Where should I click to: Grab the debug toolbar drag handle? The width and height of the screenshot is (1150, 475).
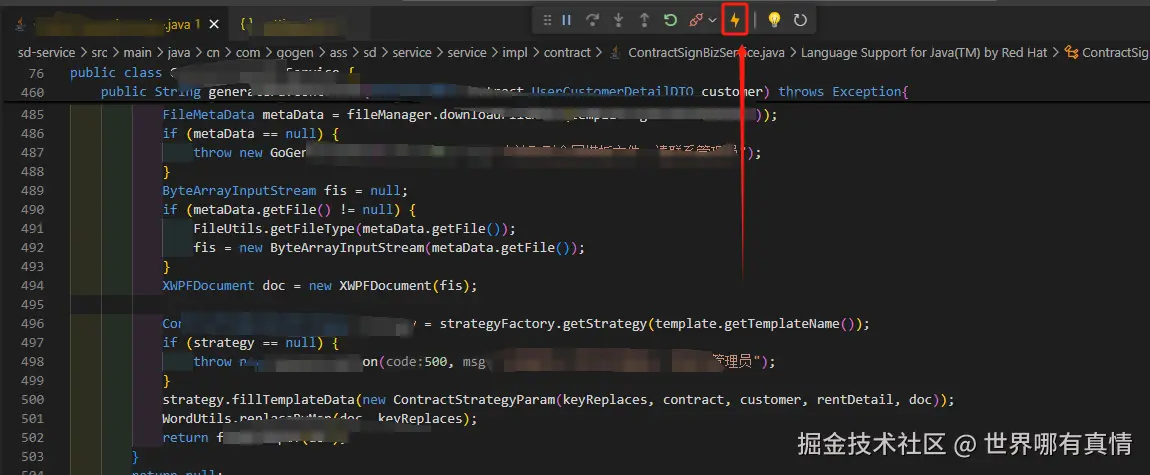point(547,21)
